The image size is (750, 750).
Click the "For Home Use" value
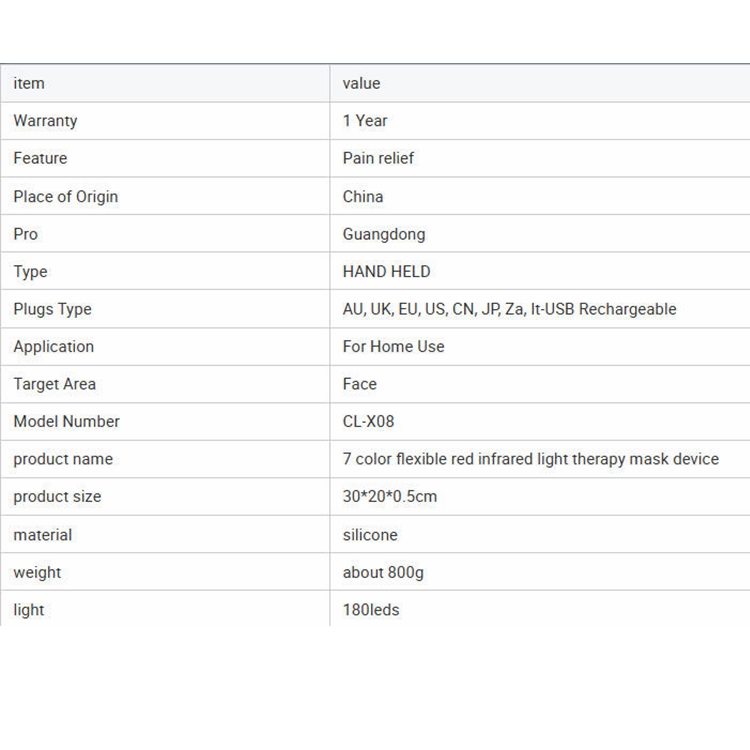(393, 347)
